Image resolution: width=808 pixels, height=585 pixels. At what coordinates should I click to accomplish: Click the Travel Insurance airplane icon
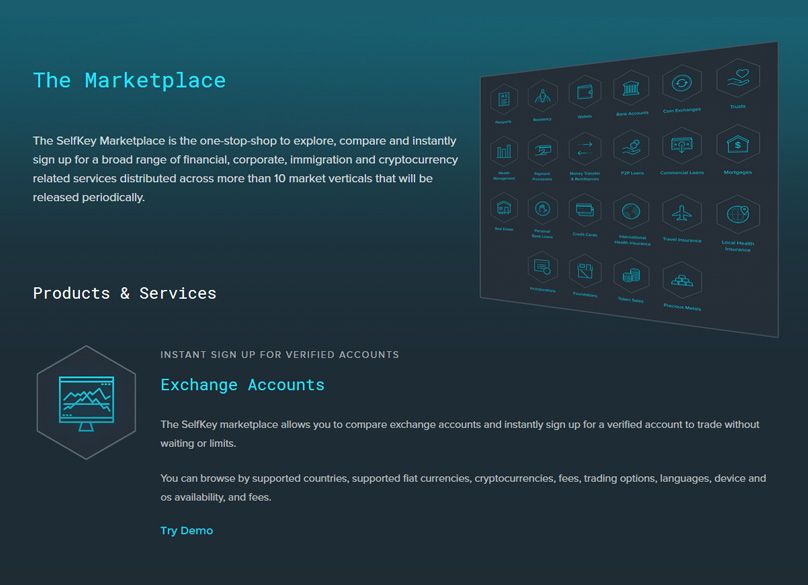click(682, 214)
